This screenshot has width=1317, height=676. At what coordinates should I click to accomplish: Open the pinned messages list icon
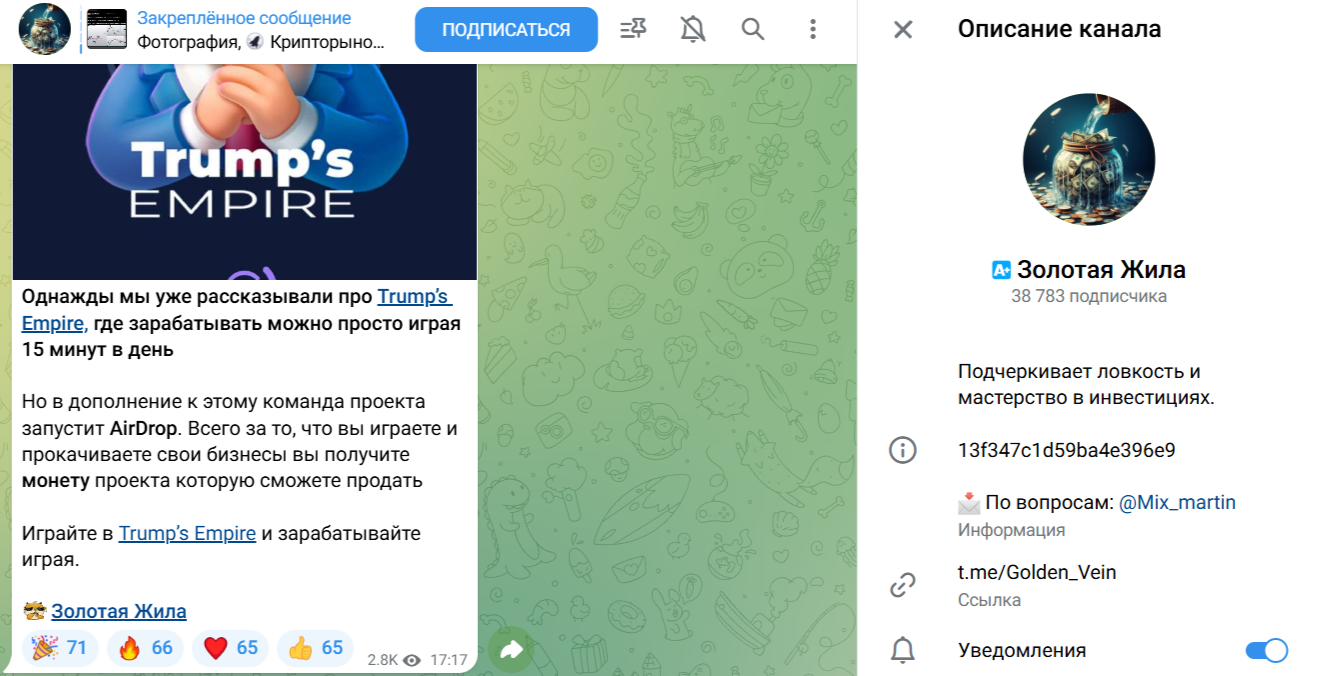click(x=633, y=29)
